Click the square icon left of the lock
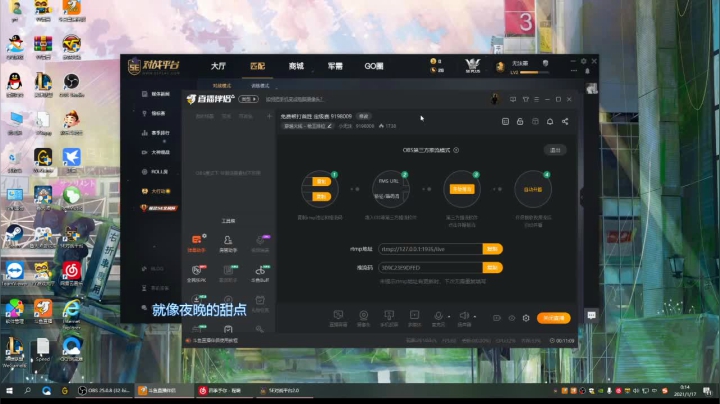Viewport: 720px width, 404px height. click(x=505, y=121)
